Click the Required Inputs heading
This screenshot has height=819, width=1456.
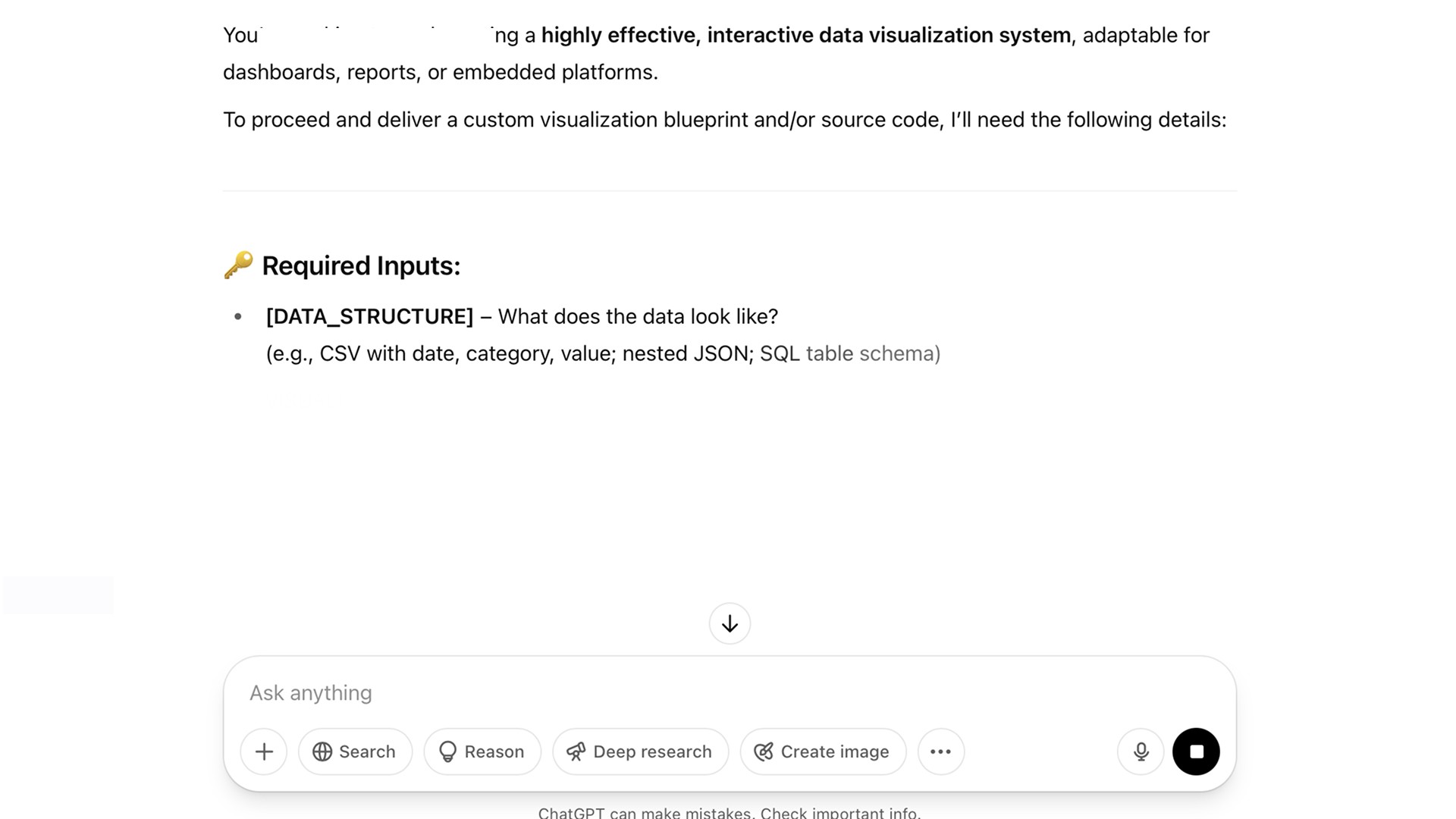pyautogui.click(x=361, y=266)
